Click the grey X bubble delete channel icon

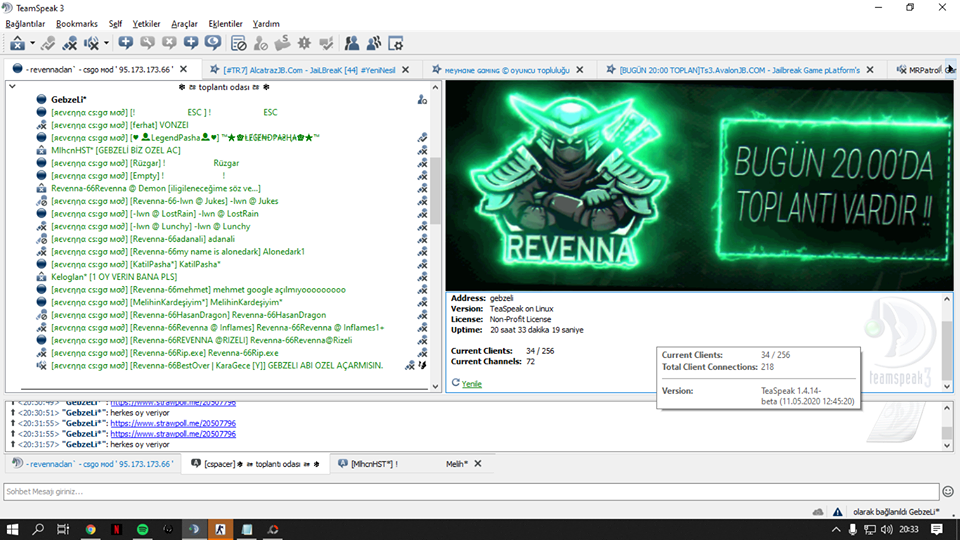(x=169, y=43)
